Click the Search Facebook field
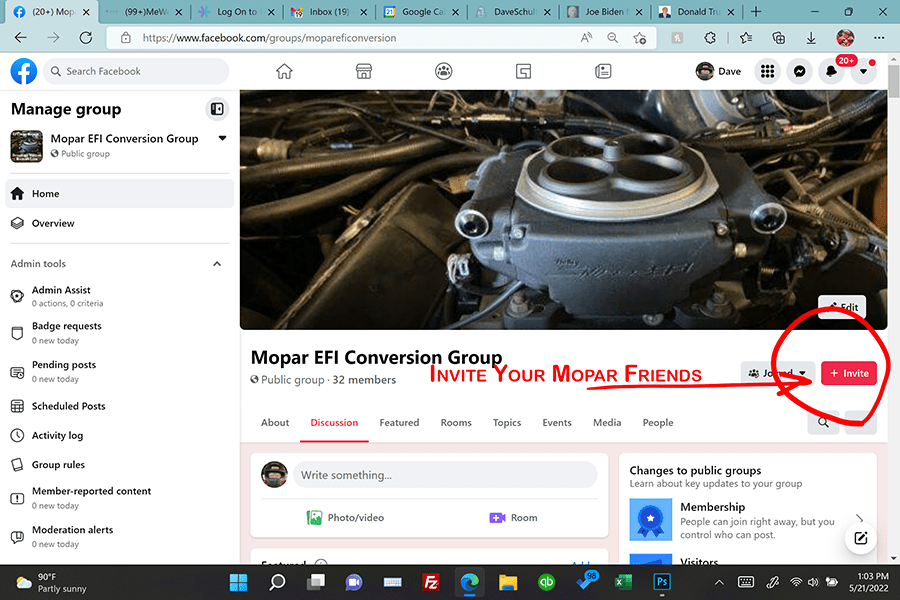The width and height of the screenshot is (900, 600). coord(135,71)
